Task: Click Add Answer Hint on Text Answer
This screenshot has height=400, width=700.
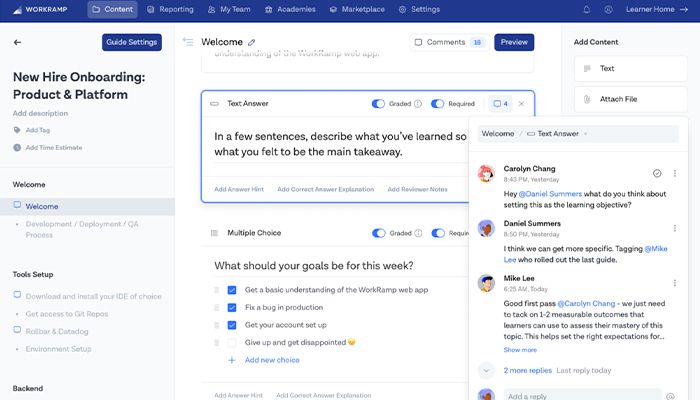Action: [x=239, y=189]
